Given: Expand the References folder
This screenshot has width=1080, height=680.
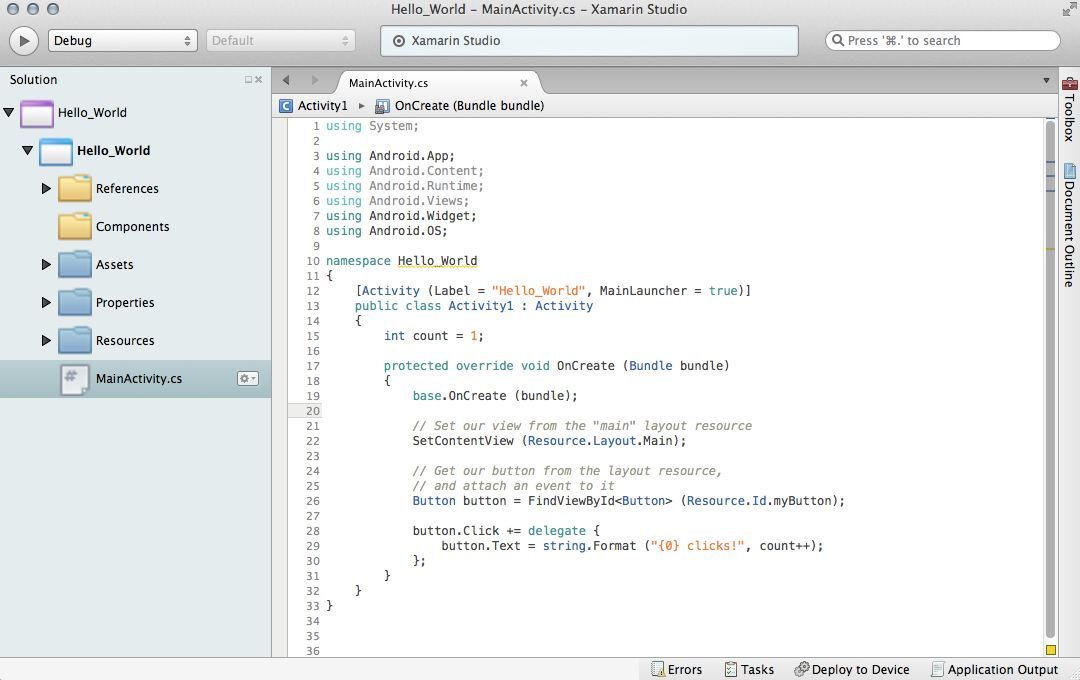Looking at the screenshot, I should click(45, 188).
